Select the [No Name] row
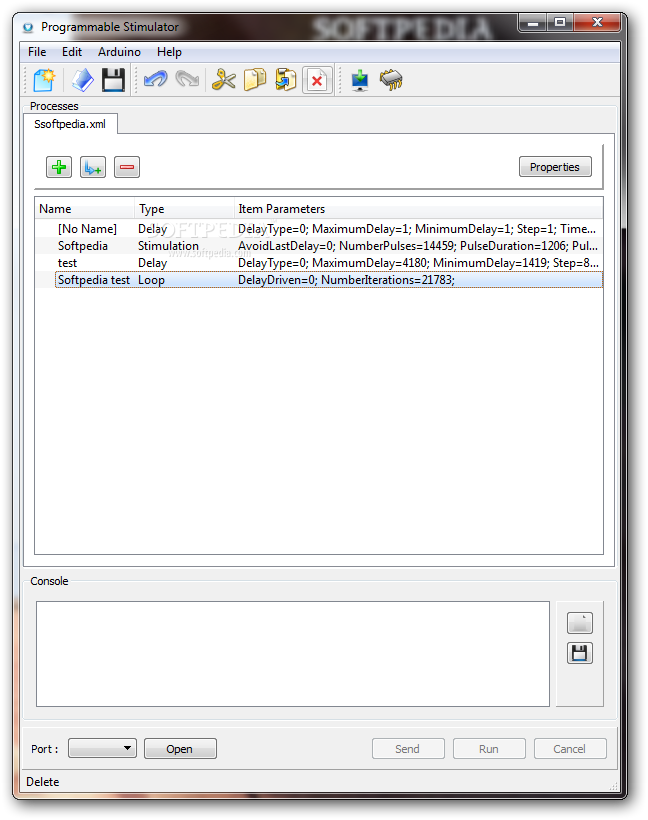 (x=319, y=229)
